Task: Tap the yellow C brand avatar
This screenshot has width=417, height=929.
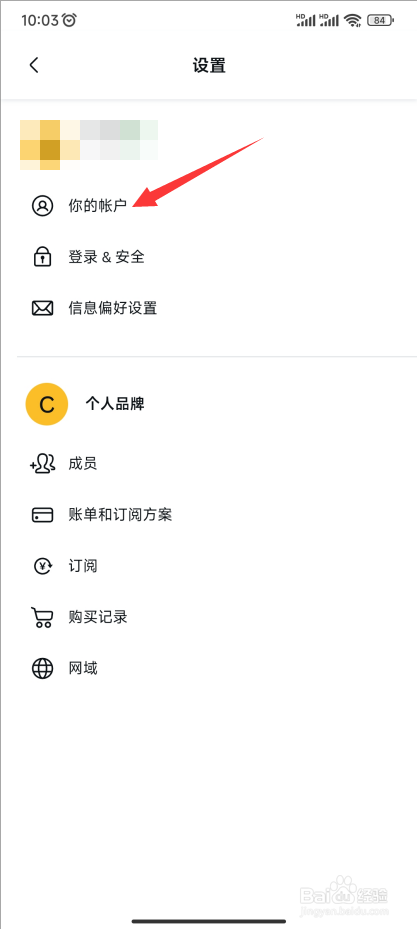Action: tap(46, 405)
